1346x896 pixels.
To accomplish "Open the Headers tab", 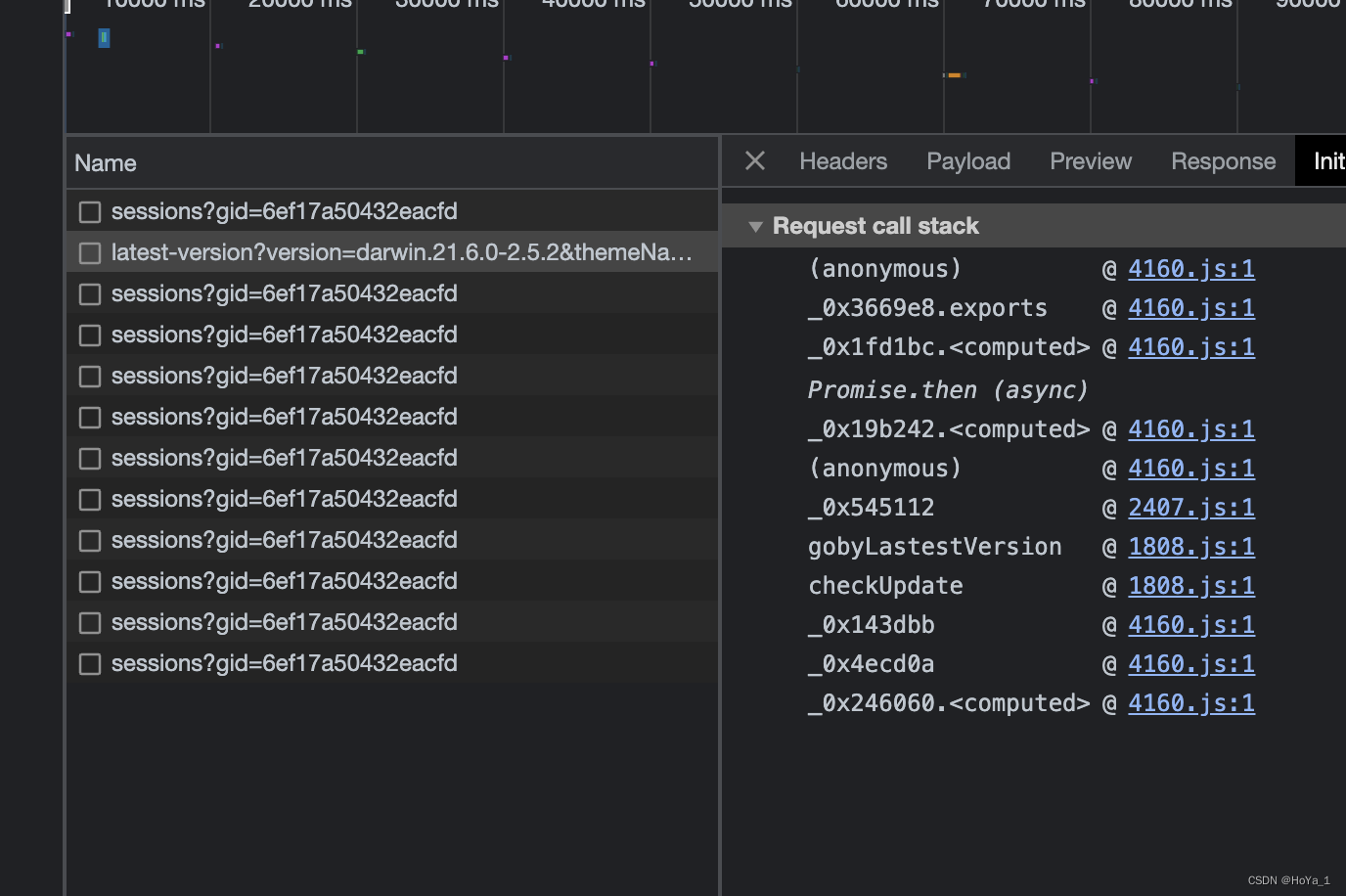I will coord(843,161).
